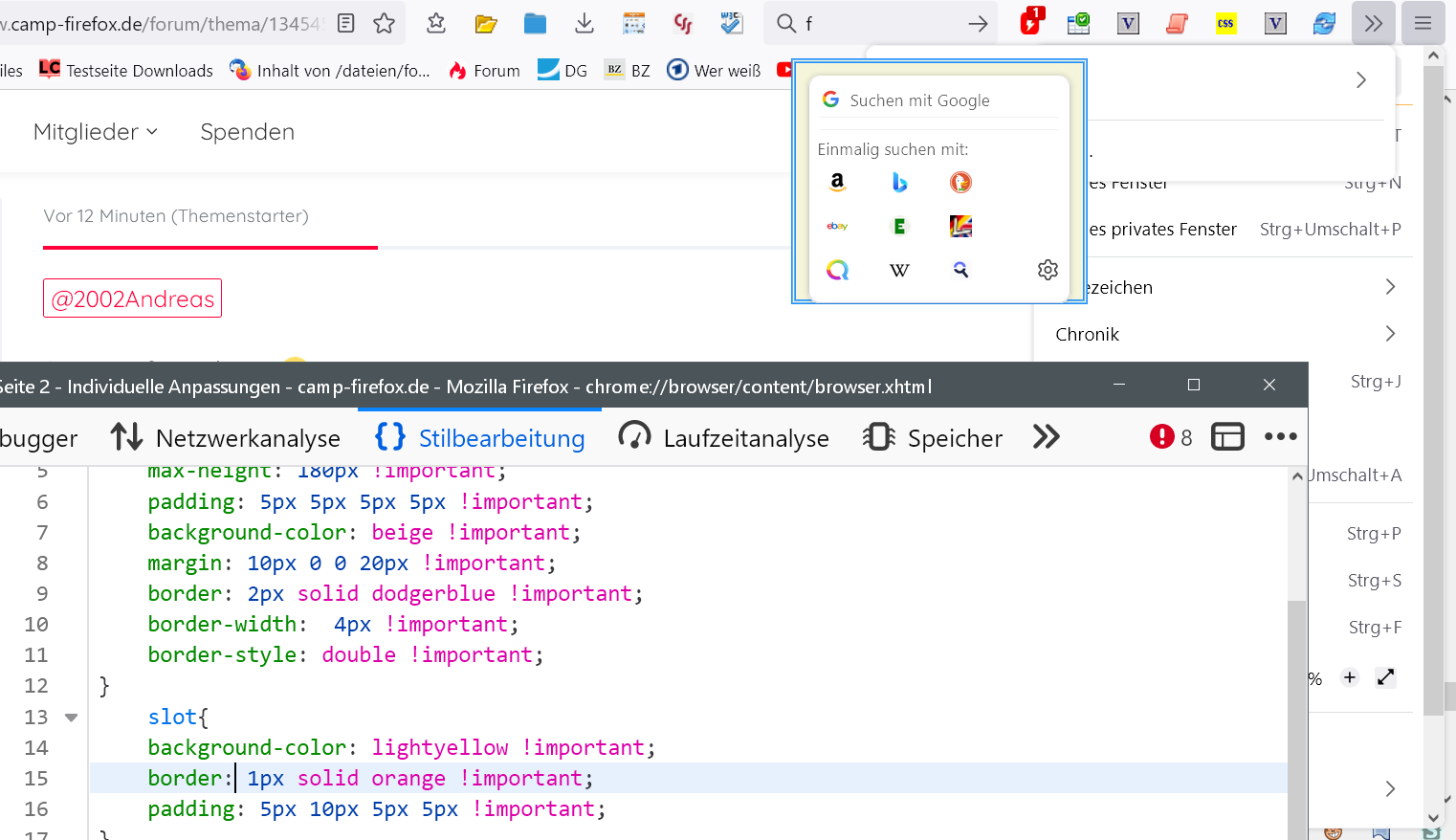Viewport: 1456px width, 840px height.
Task: Open search settings gear icon
Action: [1048, 270]
